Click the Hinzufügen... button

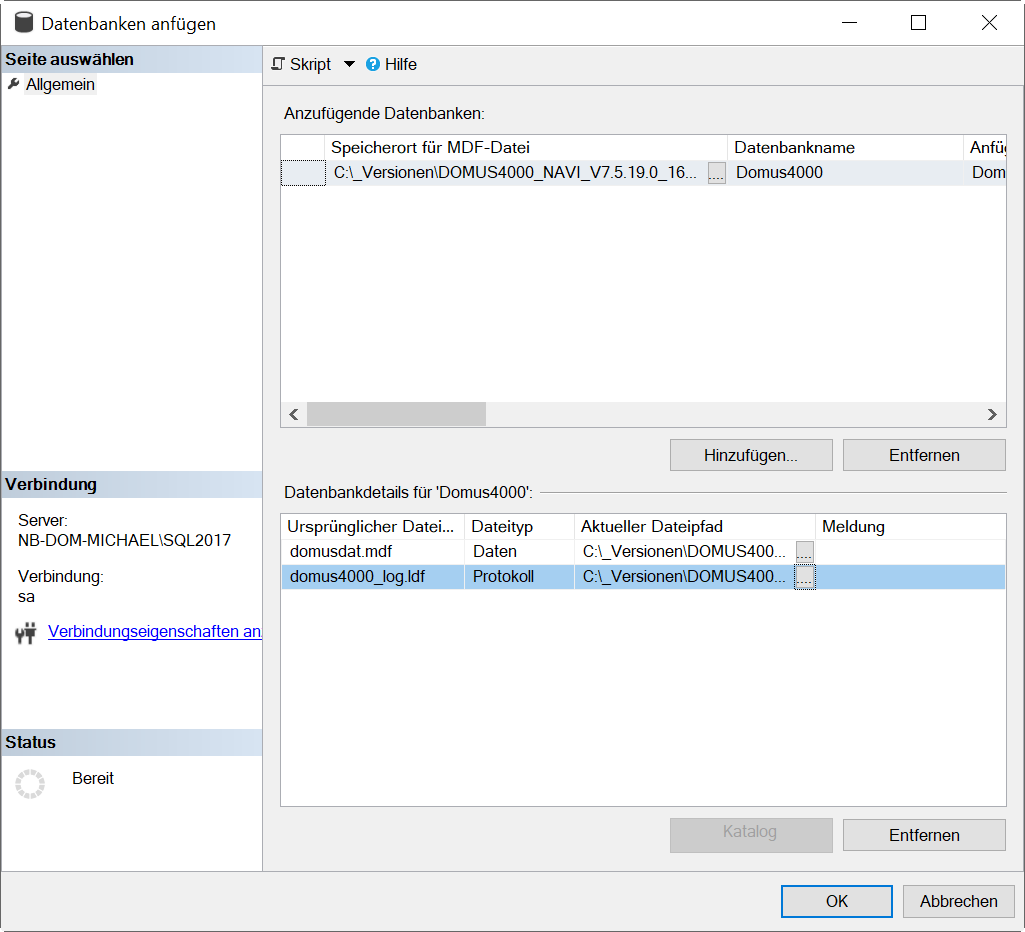click(x=751, y=455)
